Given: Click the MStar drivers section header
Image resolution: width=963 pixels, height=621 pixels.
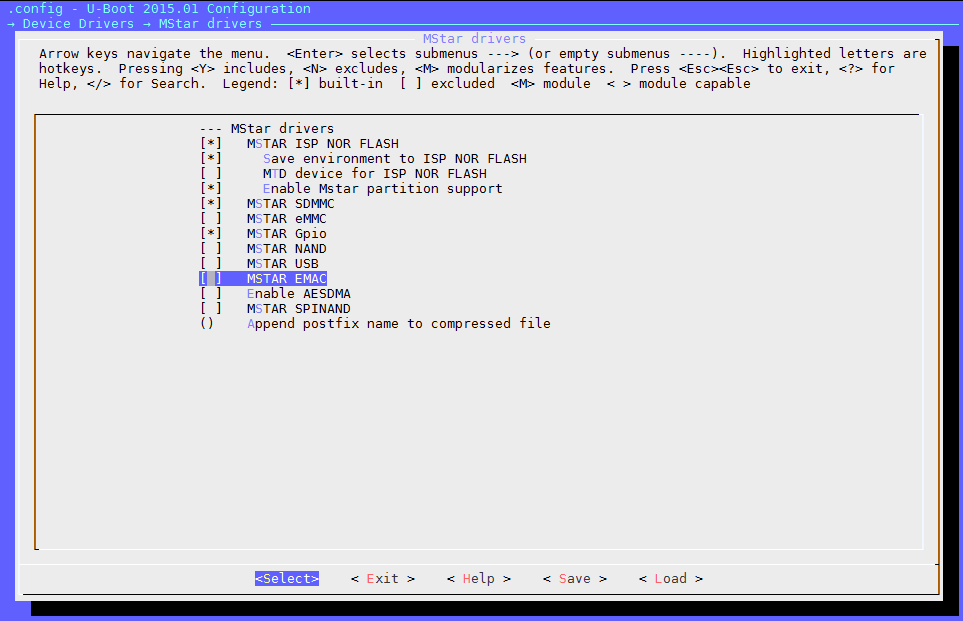Looking at the screenshot, I should [x=282, y=129].
